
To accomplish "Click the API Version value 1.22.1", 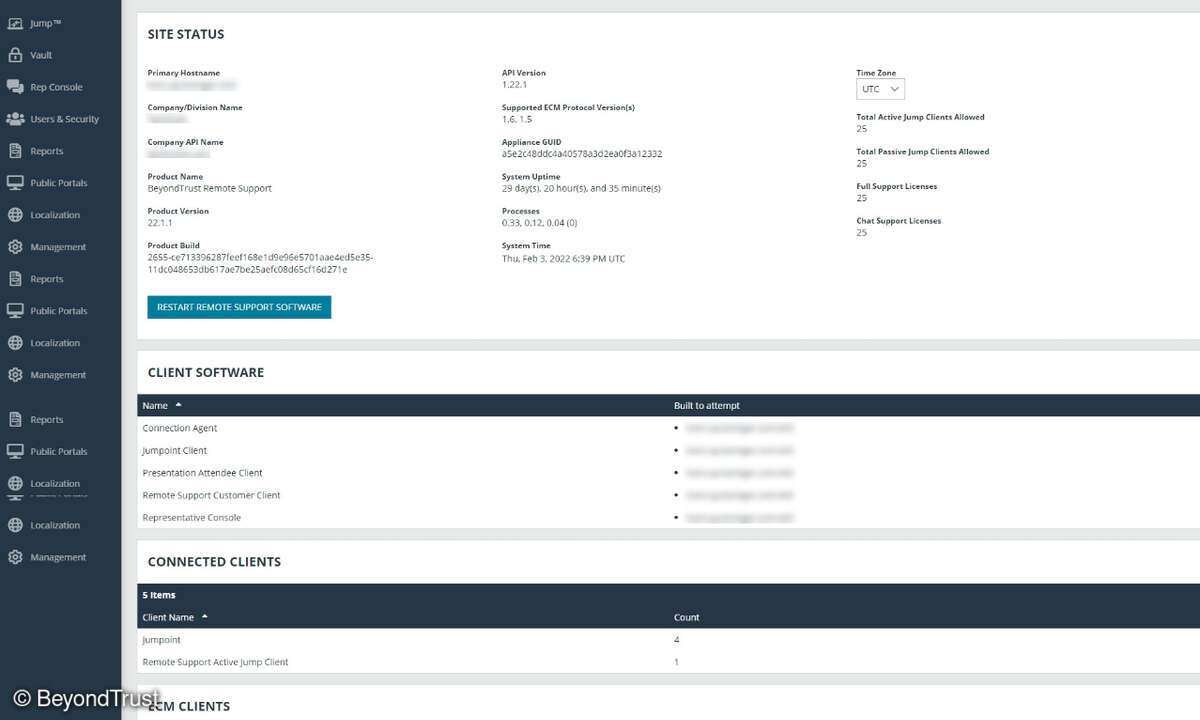I will pyautogui.click(x=515, y=85).
